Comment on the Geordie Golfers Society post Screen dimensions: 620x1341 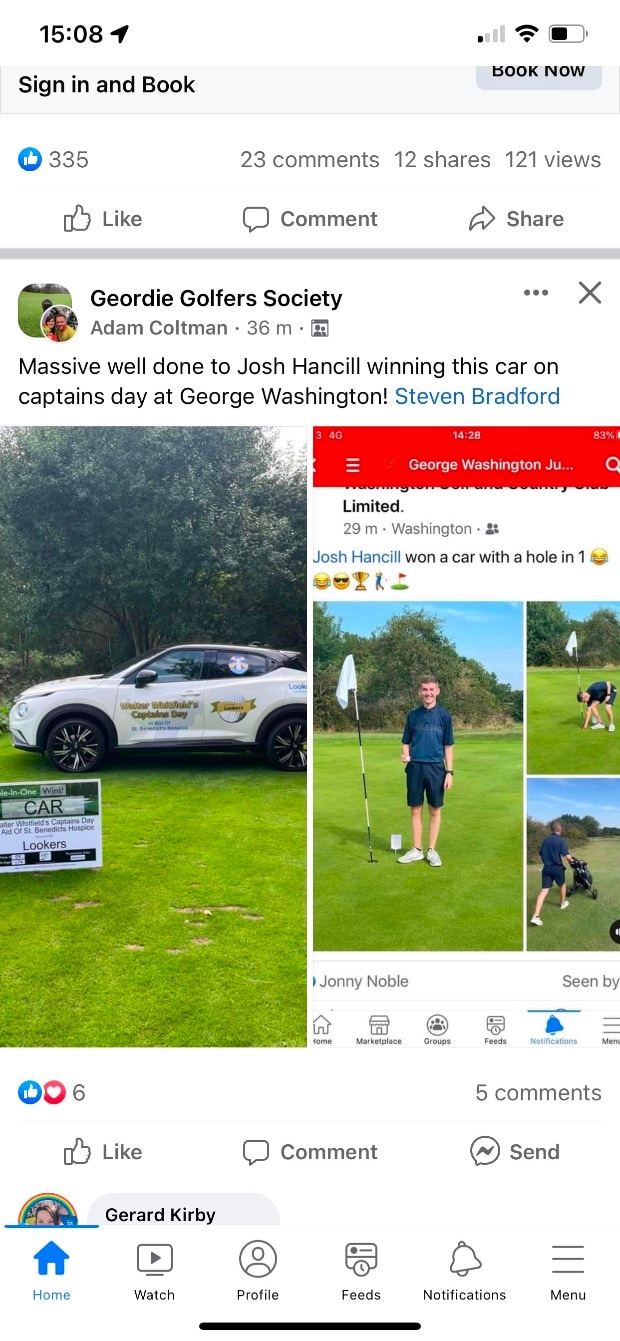310,1152
